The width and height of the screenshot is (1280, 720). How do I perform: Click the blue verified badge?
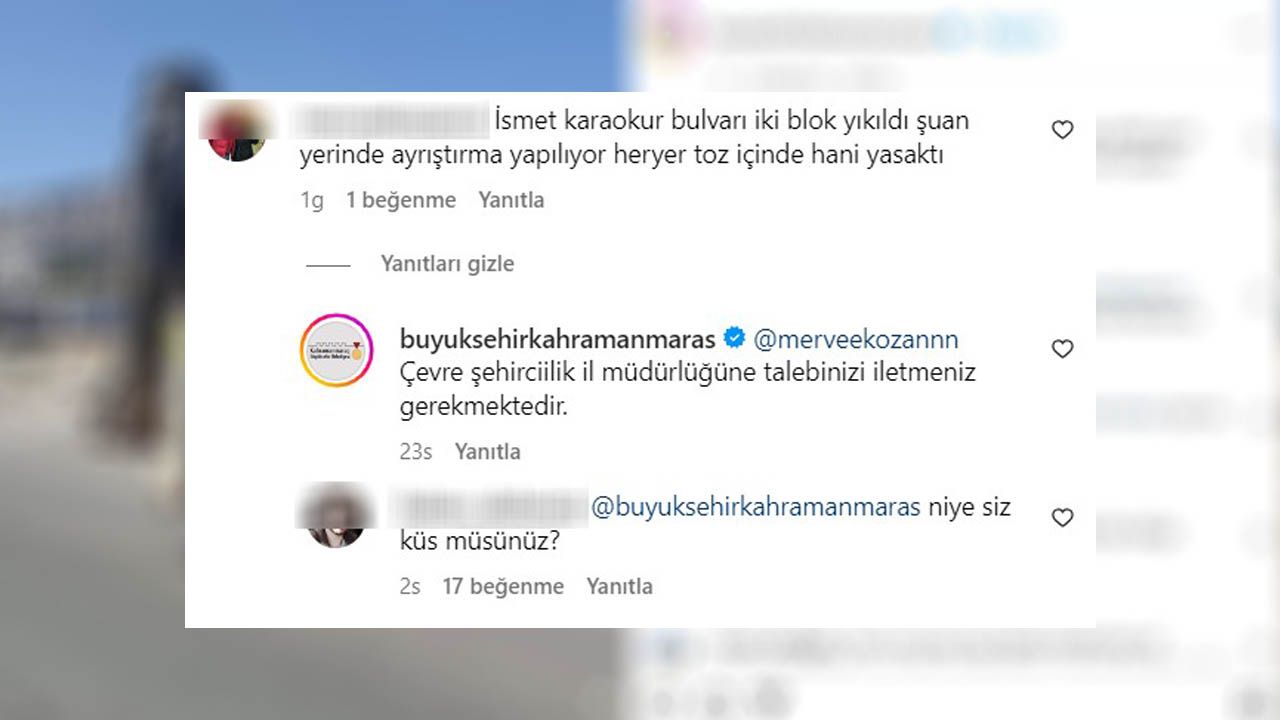point(734,338)
